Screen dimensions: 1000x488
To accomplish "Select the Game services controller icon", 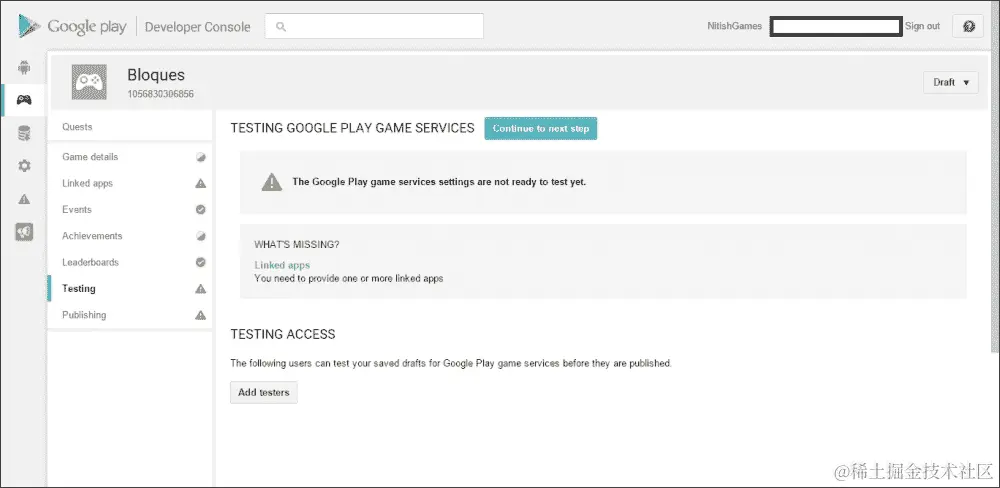I will (x=24, y=100).
